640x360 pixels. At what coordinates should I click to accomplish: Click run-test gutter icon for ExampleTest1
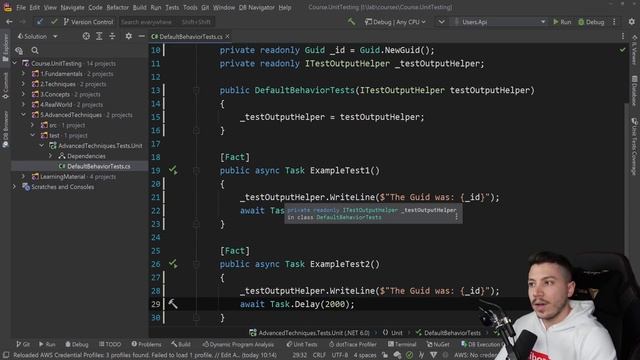click(173, 170)
